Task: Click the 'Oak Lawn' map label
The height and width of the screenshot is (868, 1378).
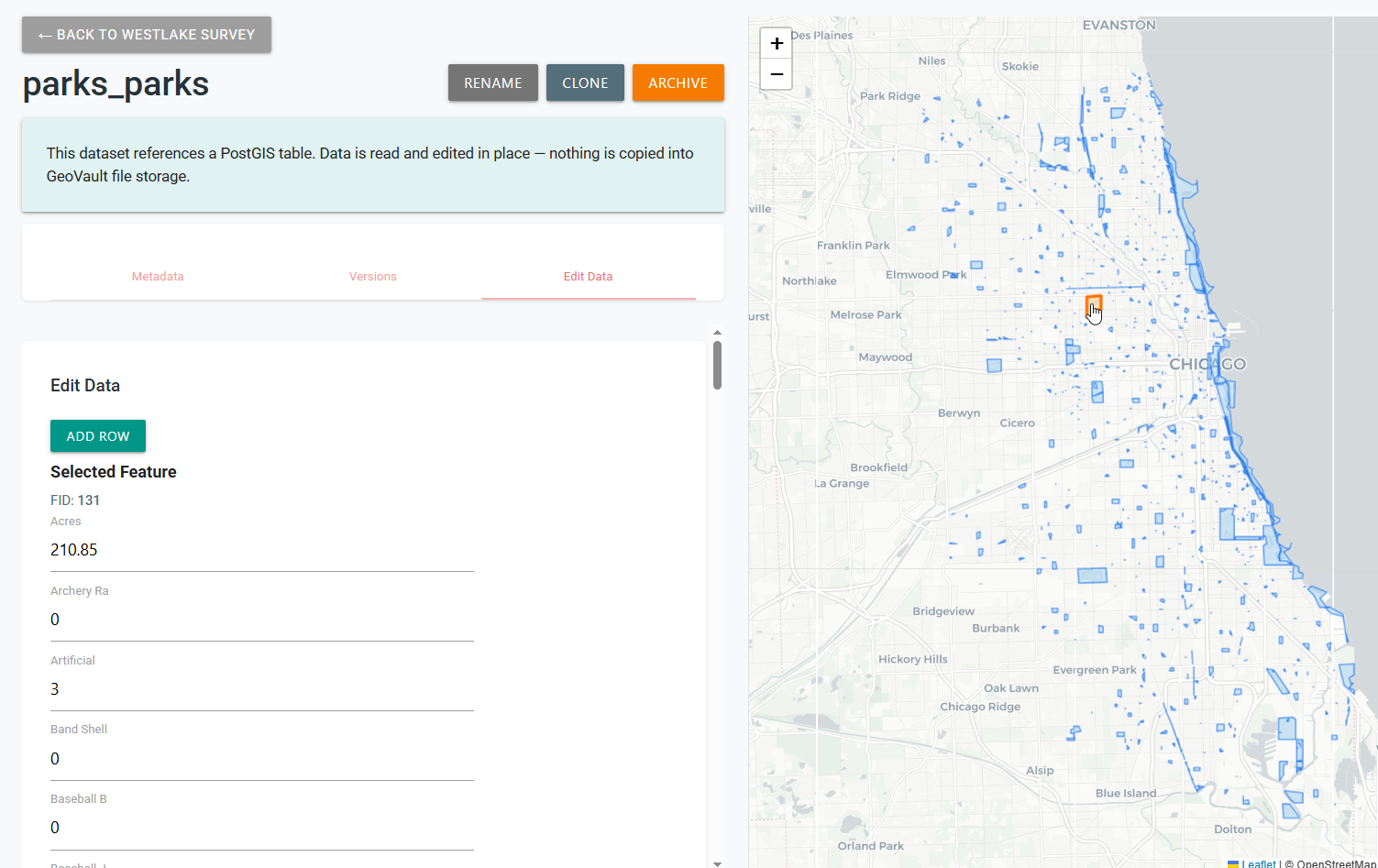Action: pyautogui.click(x=1011, y=688)
